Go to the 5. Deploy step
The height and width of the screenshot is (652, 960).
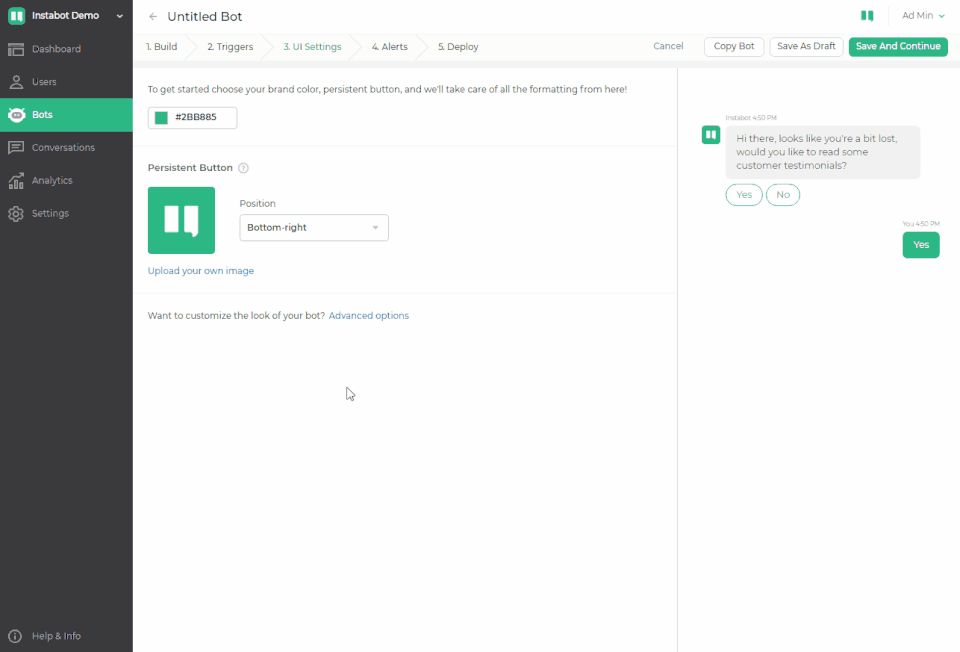tap(458, 47)
